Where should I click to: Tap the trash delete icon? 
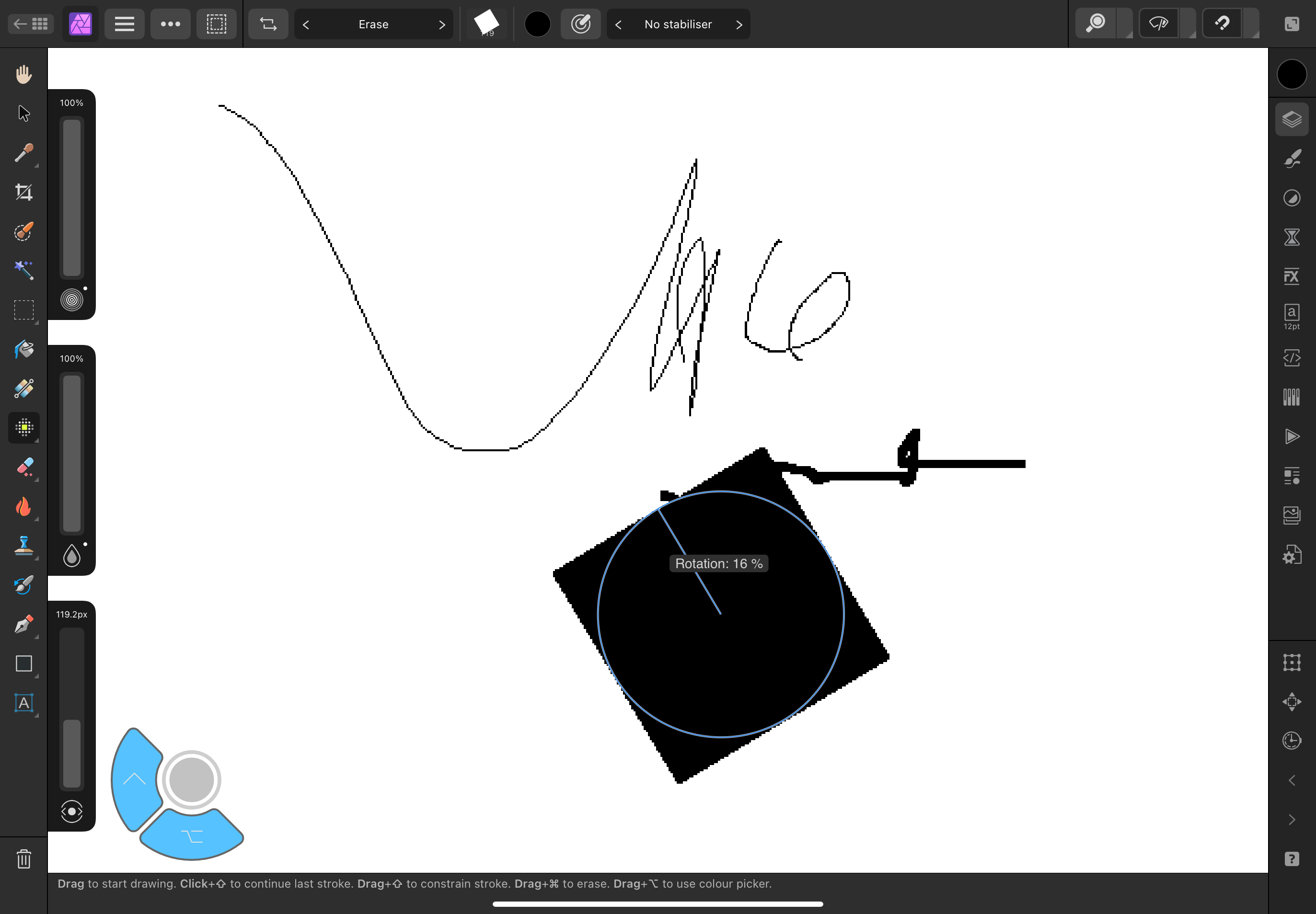click(23, 859)
